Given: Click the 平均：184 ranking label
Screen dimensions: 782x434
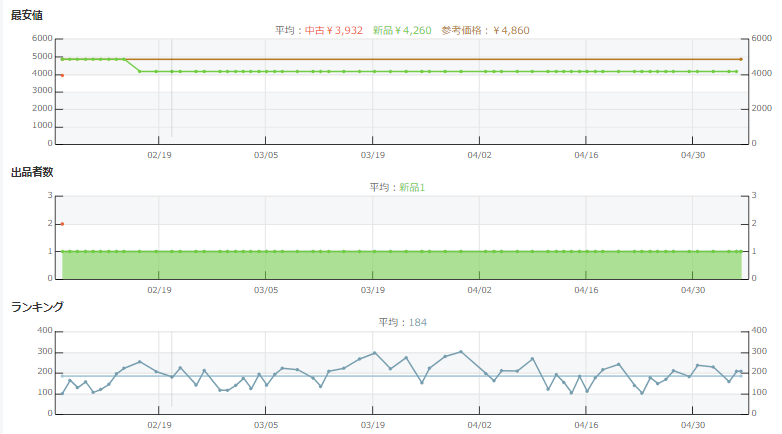Looking at the screenshot, I should click(x=402, y=322).
